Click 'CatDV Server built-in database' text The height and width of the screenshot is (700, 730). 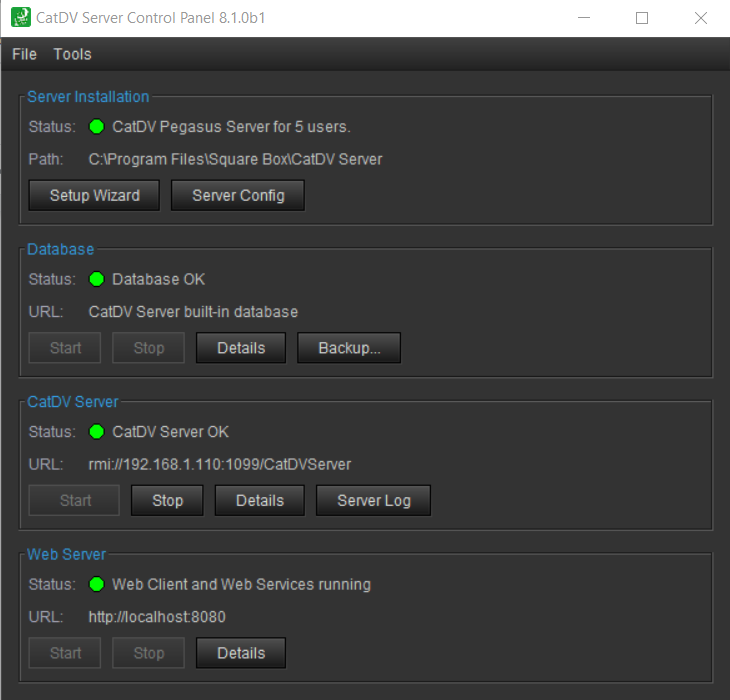[x=193, y=312]
